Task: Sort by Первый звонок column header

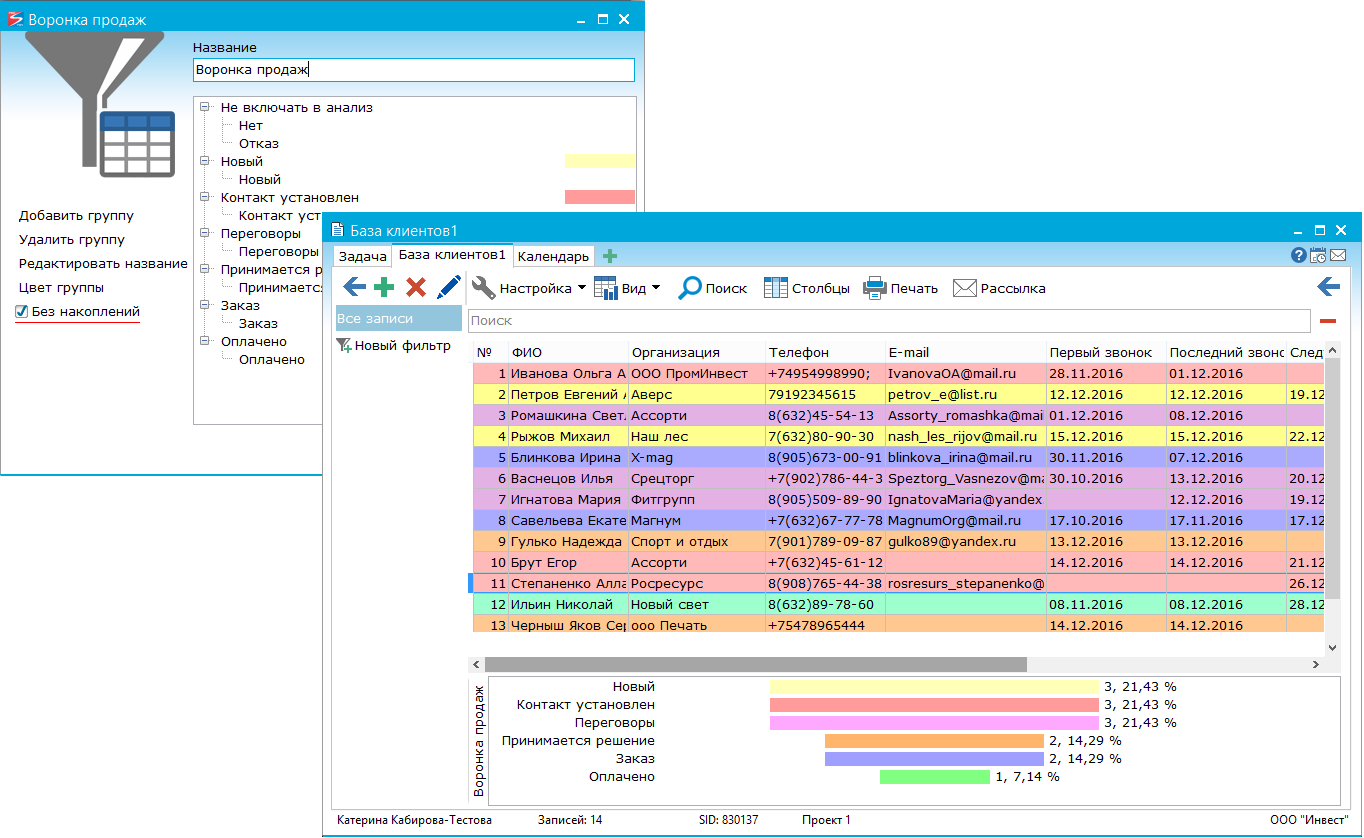Action: tap(1105, 352)
